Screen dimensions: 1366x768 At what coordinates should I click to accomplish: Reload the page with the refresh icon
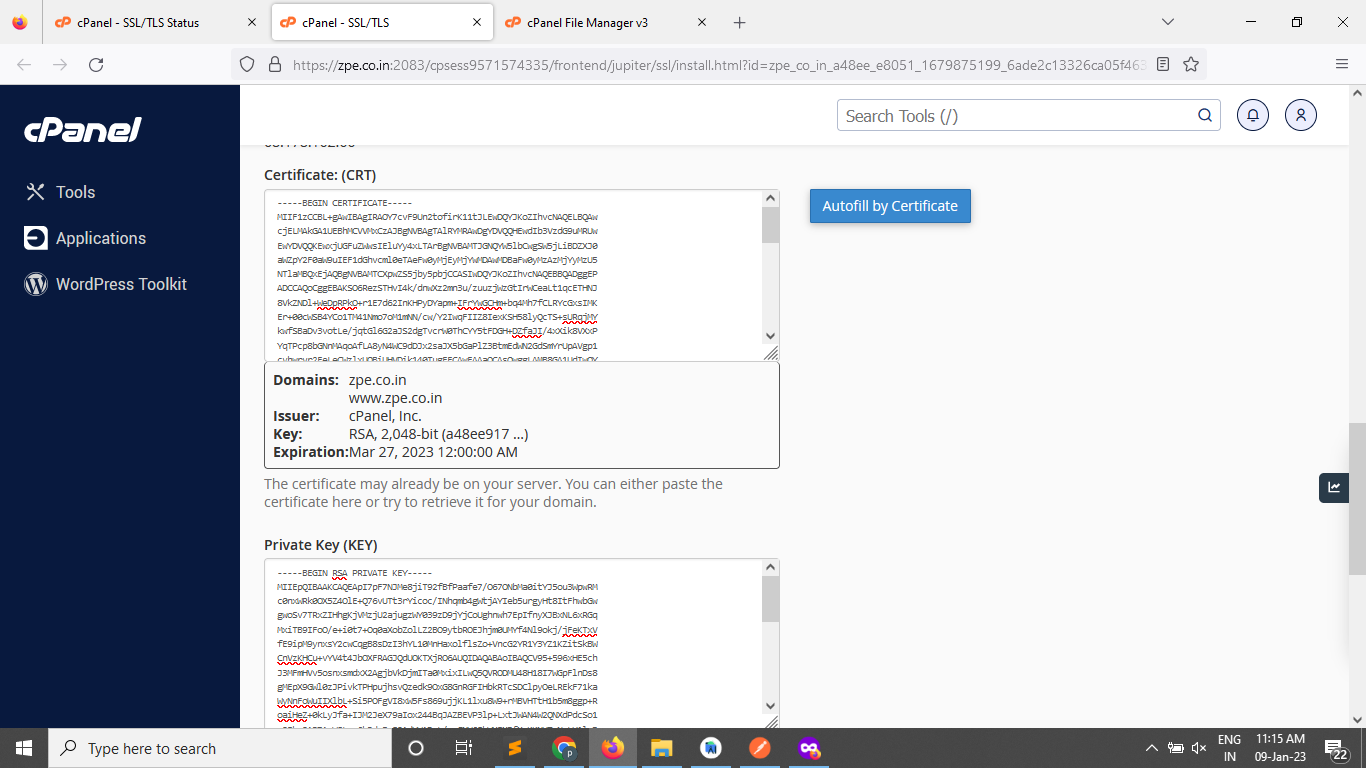click(96, 64)
